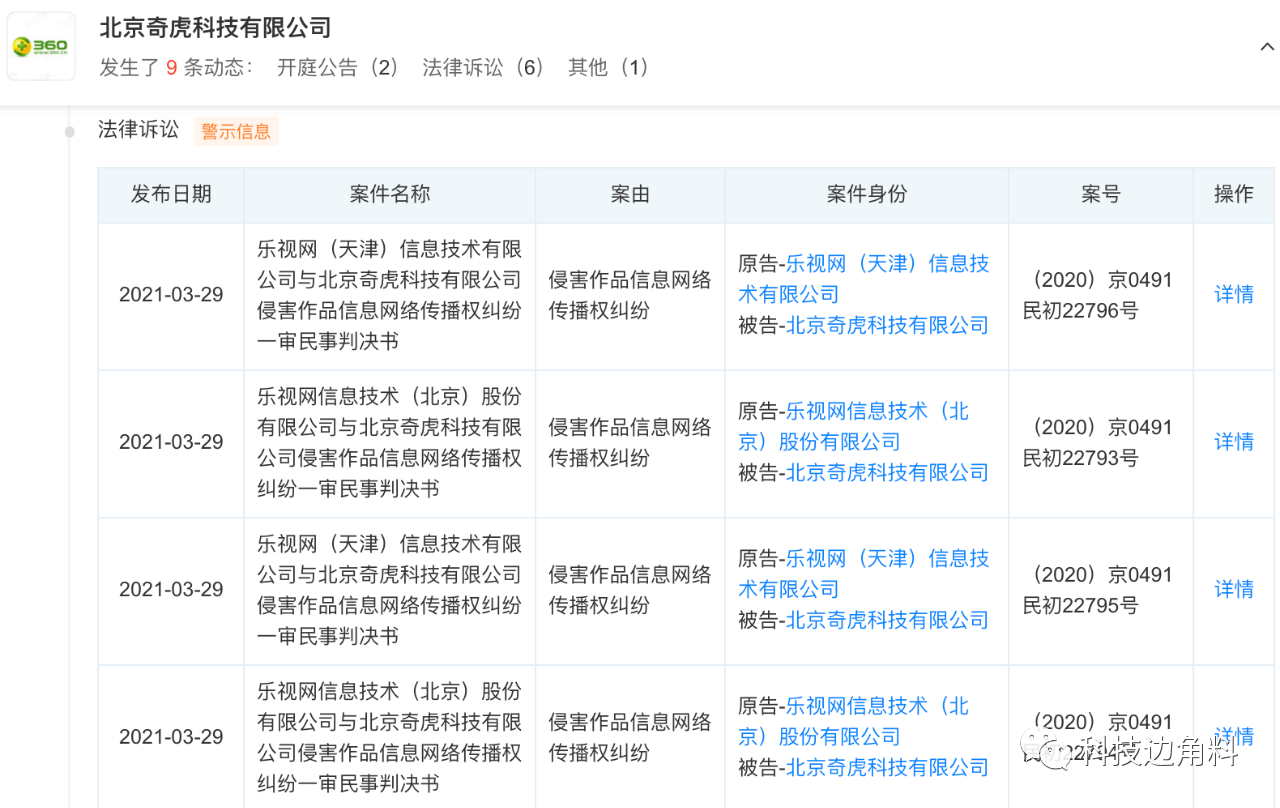This screenshot has height=808, width=1280.
Task: Open the 开庭公告 (2) filter
Action: coord(338,67)
